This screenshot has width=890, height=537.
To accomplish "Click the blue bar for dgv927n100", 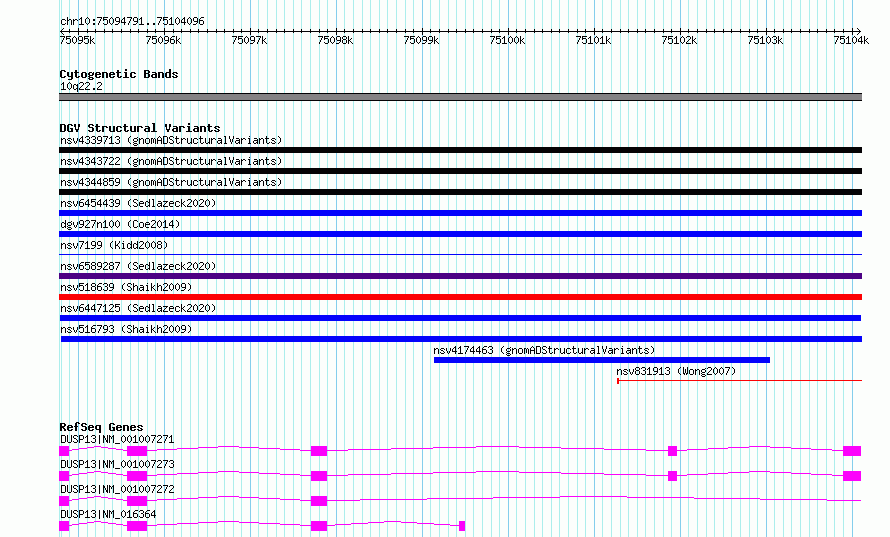I will 460,234.
